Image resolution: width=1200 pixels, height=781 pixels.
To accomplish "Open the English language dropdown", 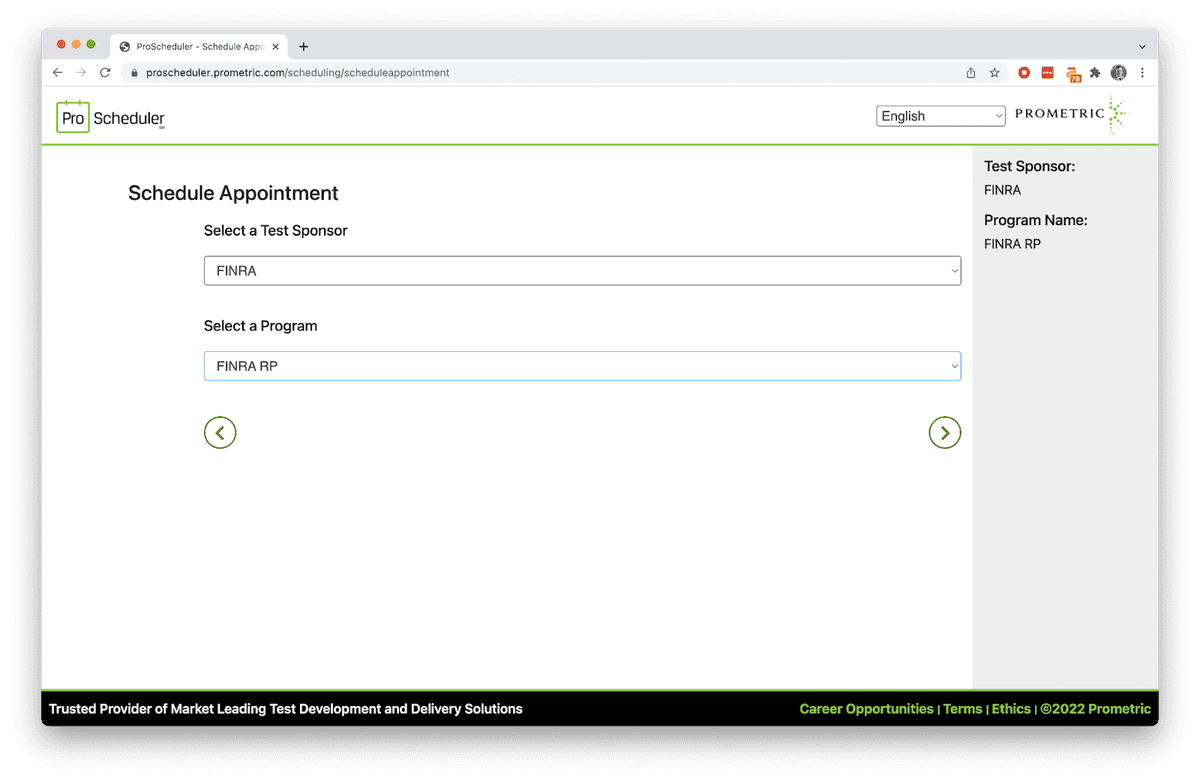I will point(940,116).
